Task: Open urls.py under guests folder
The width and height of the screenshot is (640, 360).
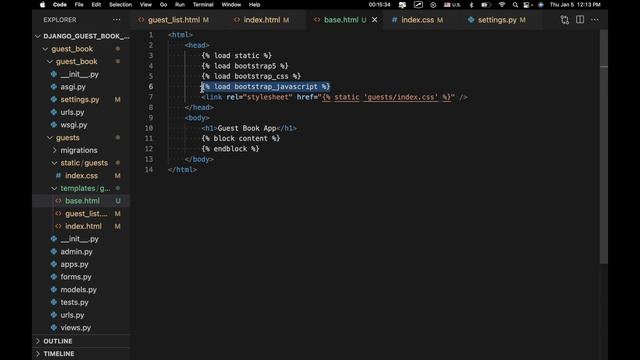Action: pos(72,315)
